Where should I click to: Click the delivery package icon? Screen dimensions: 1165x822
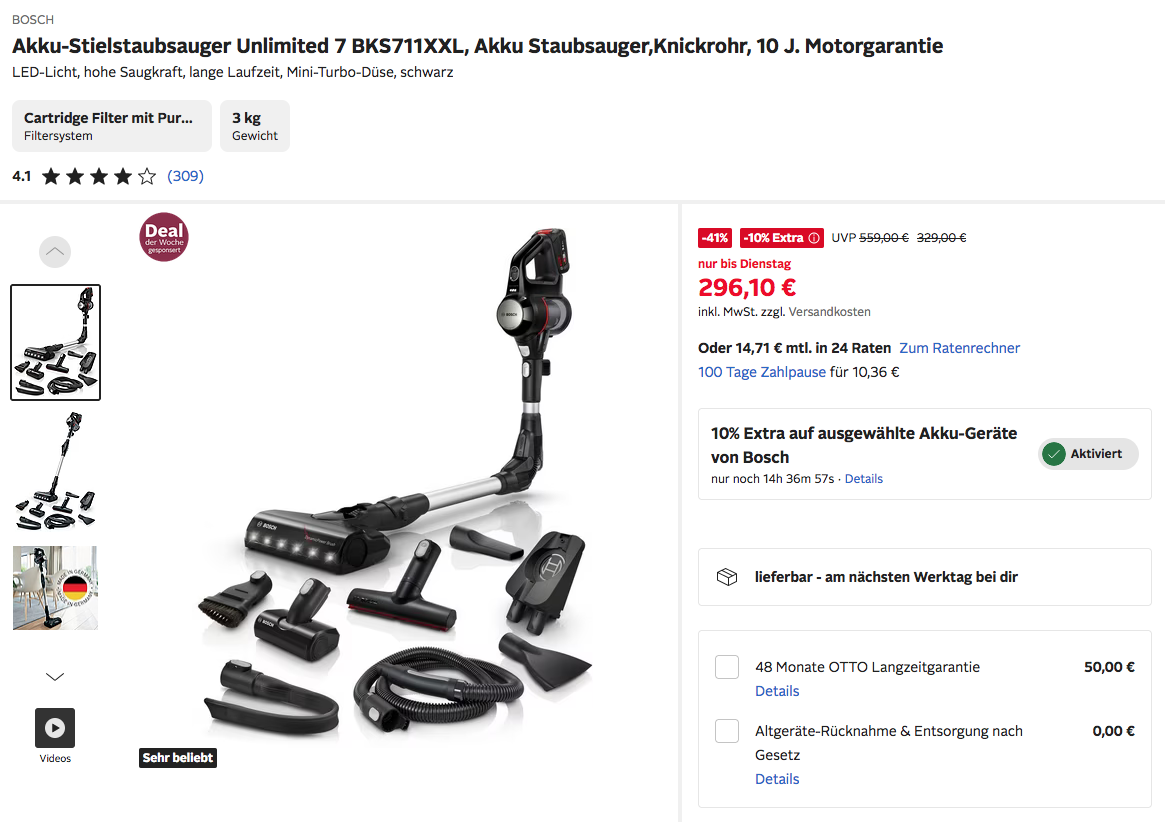coord(727,577)
